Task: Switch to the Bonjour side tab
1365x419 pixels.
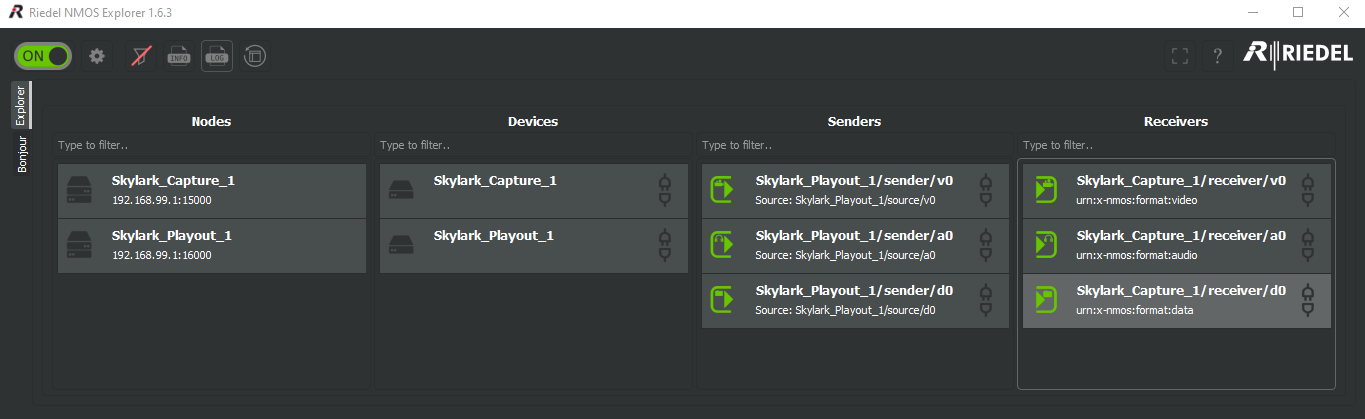Action: coord(23,155)
